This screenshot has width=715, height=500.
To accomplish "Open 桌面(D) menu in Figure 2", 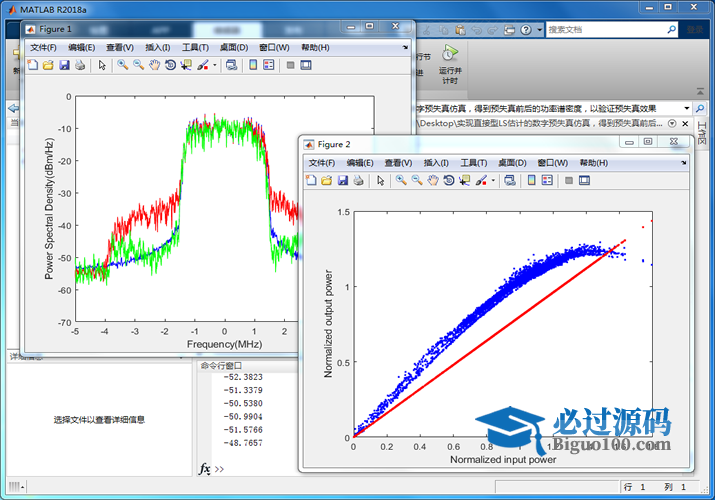I will point(512,163).
